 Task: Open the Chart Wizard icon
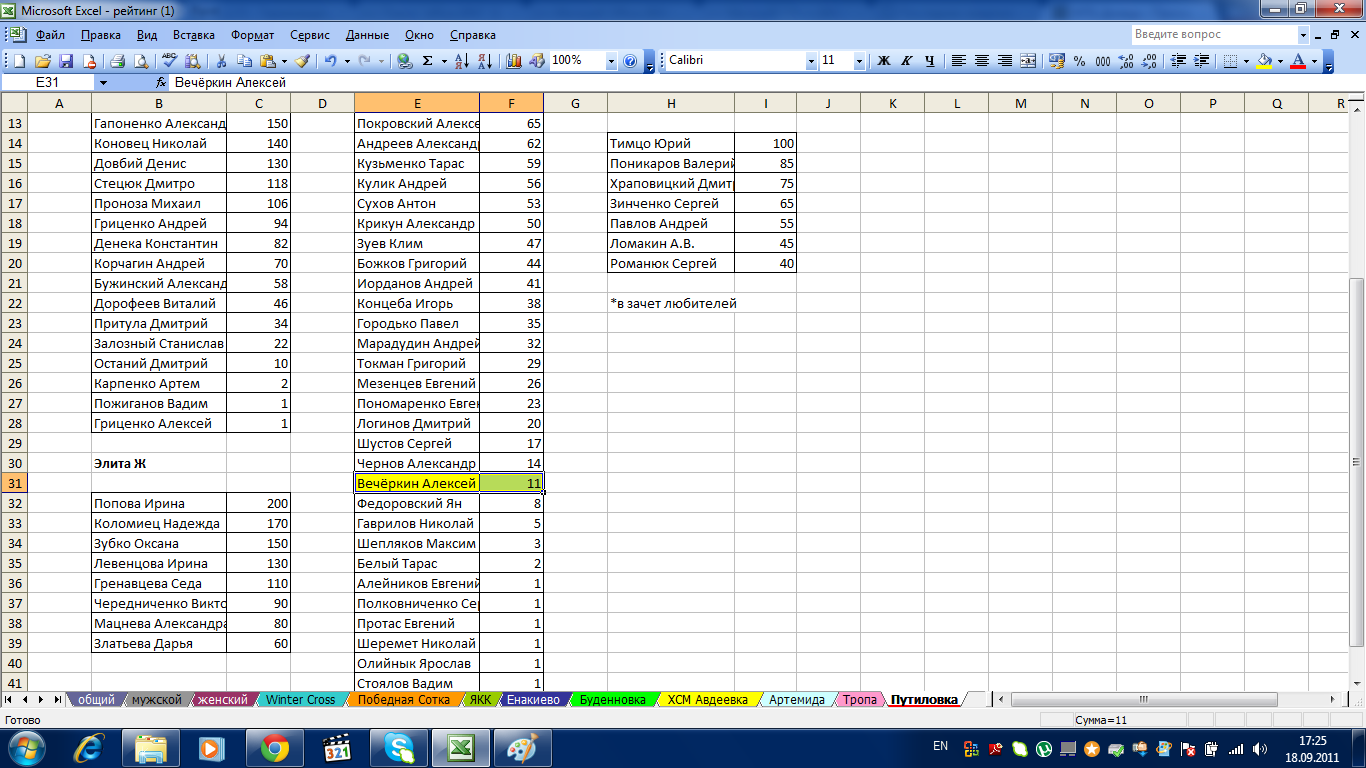click(x=515, y=61)
